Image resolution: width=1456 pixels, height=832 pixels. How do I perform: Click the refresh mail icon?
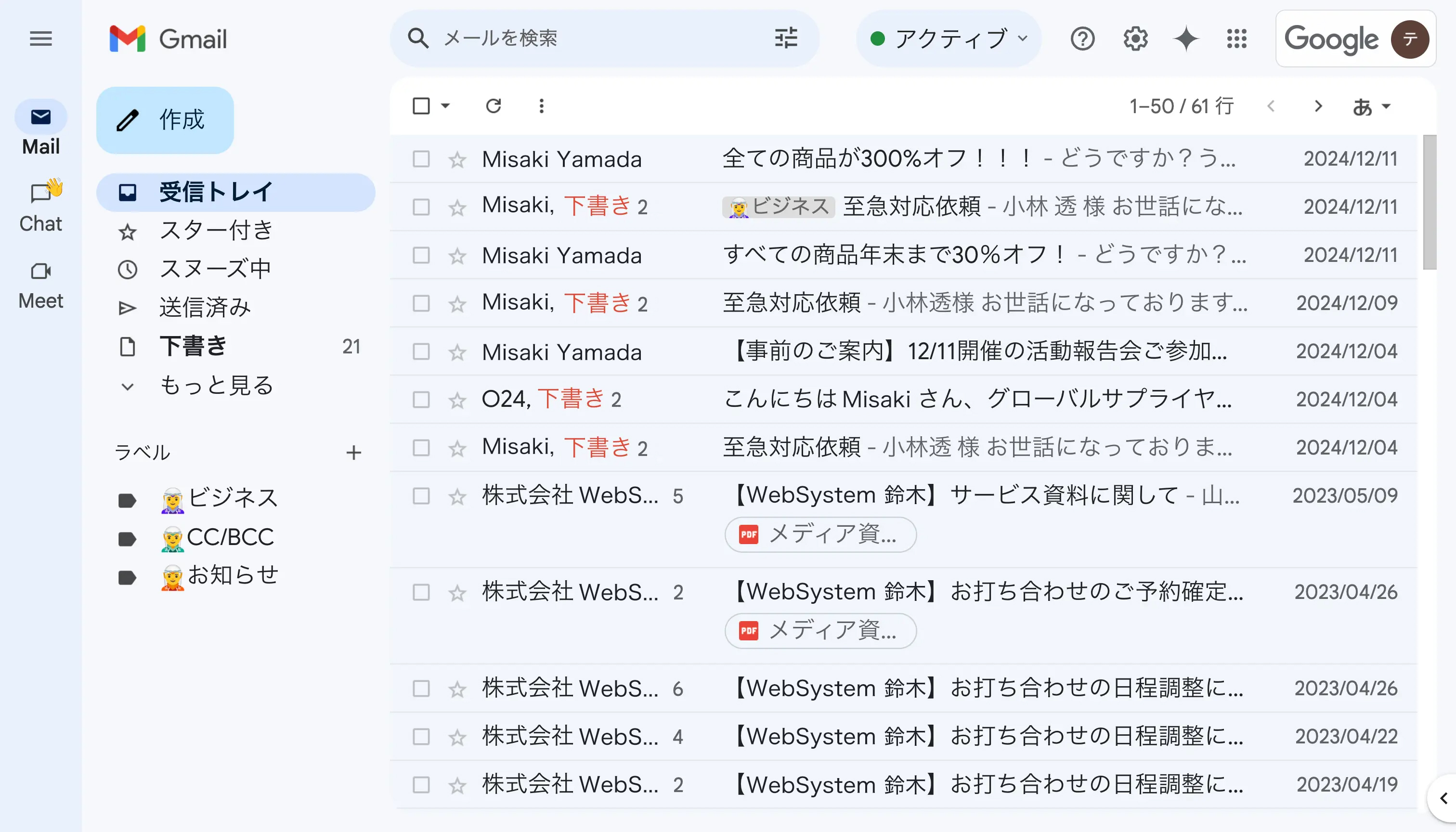[x=493, y=106]
